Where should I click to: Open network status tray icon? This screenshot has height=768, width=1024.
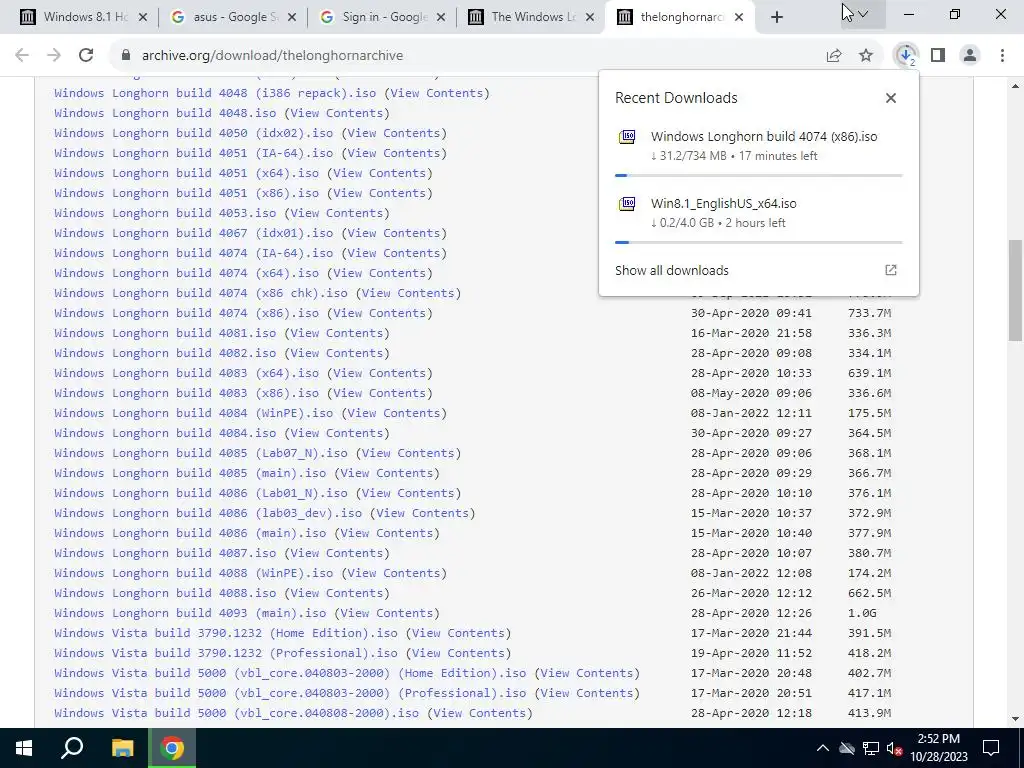coord(871,748)
